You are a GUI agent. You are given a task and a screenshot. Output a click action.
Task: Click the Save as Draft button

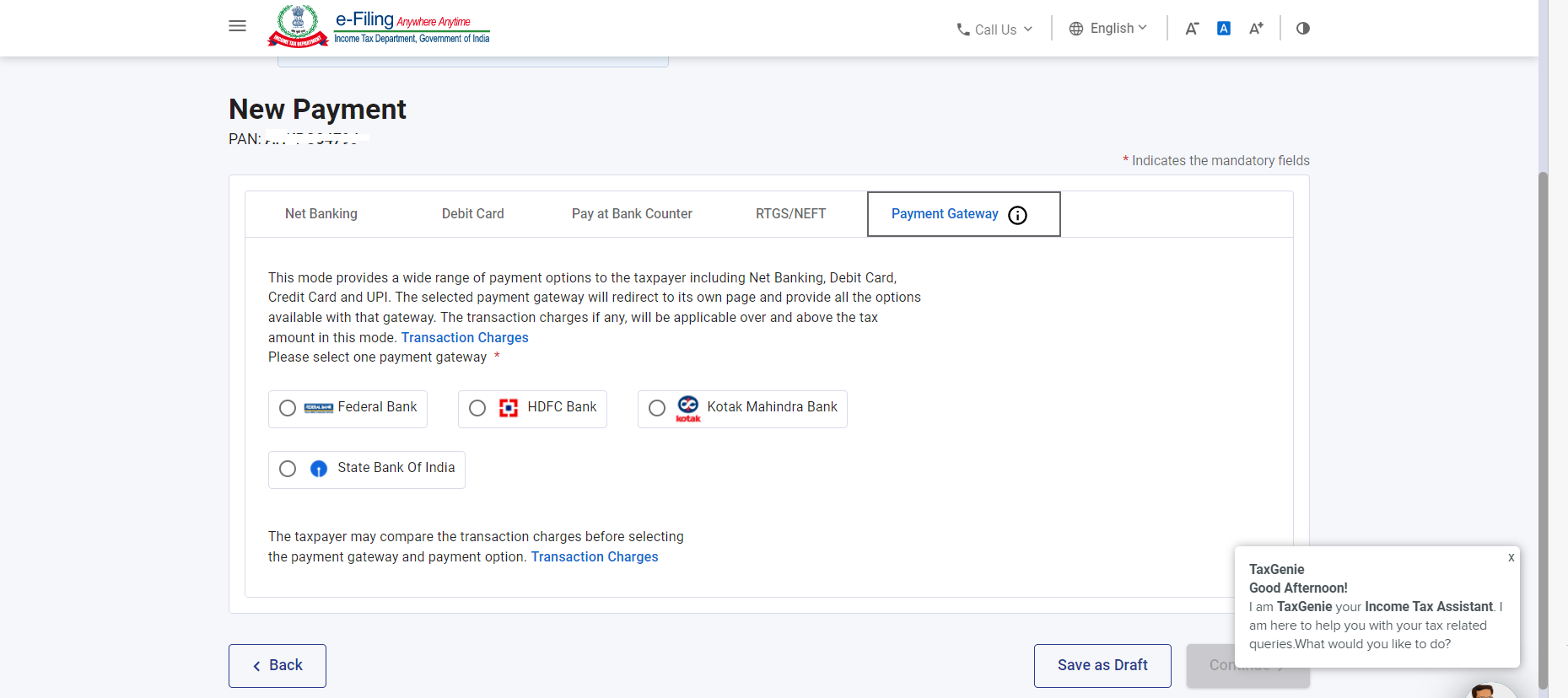tap(1102, 665)
